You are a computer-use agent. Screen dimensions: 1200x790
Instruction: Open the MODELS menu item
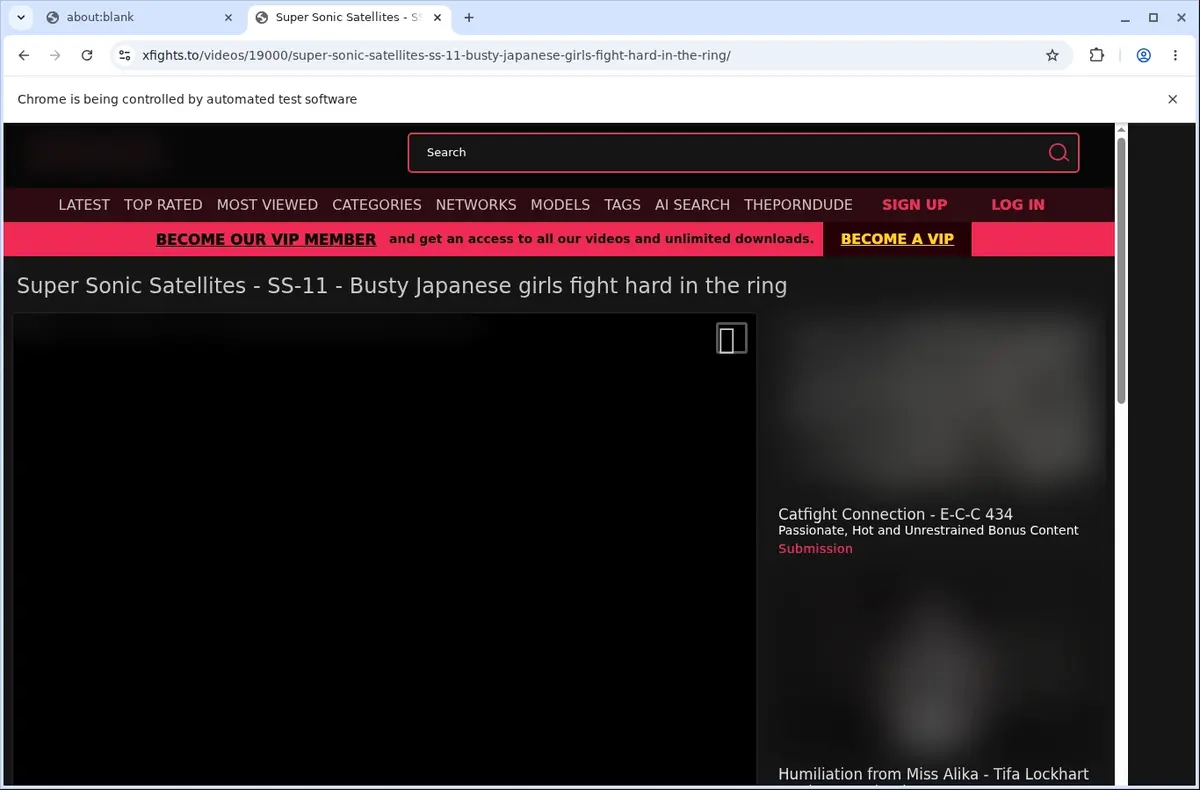560,204
